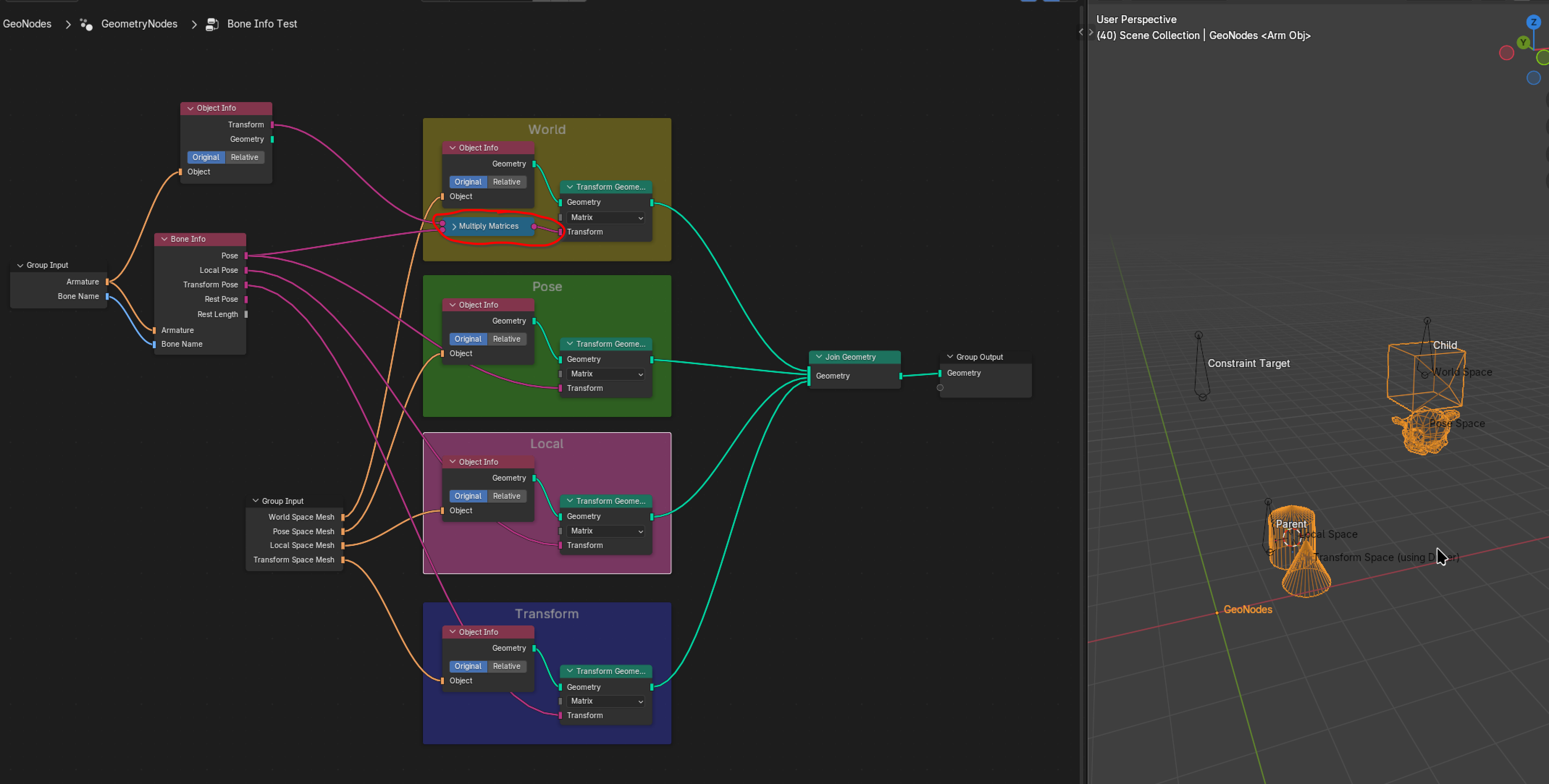Image resolution: width=1549 pixels, height=784 pixels.
Task: Click Bone Info Test in the breadcrumb
Action: (x=262, y=24)
